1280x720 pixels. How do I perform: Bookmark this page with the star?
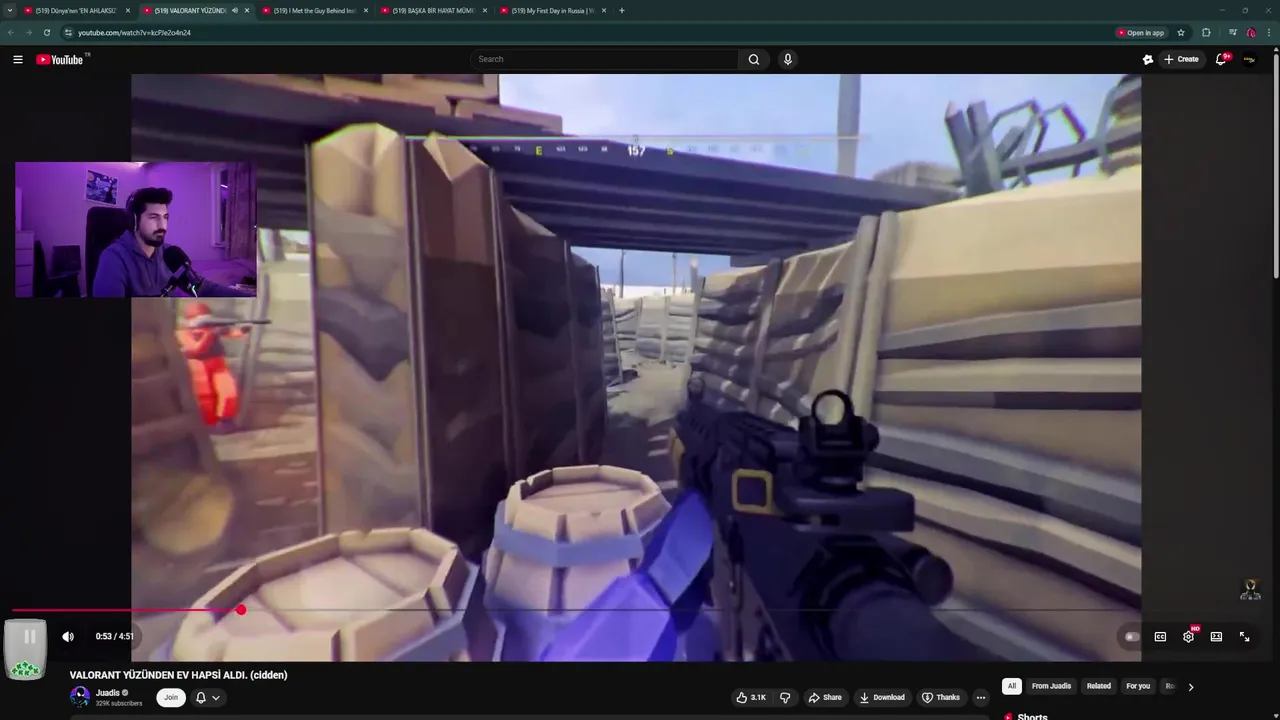tap(1181, 32)
